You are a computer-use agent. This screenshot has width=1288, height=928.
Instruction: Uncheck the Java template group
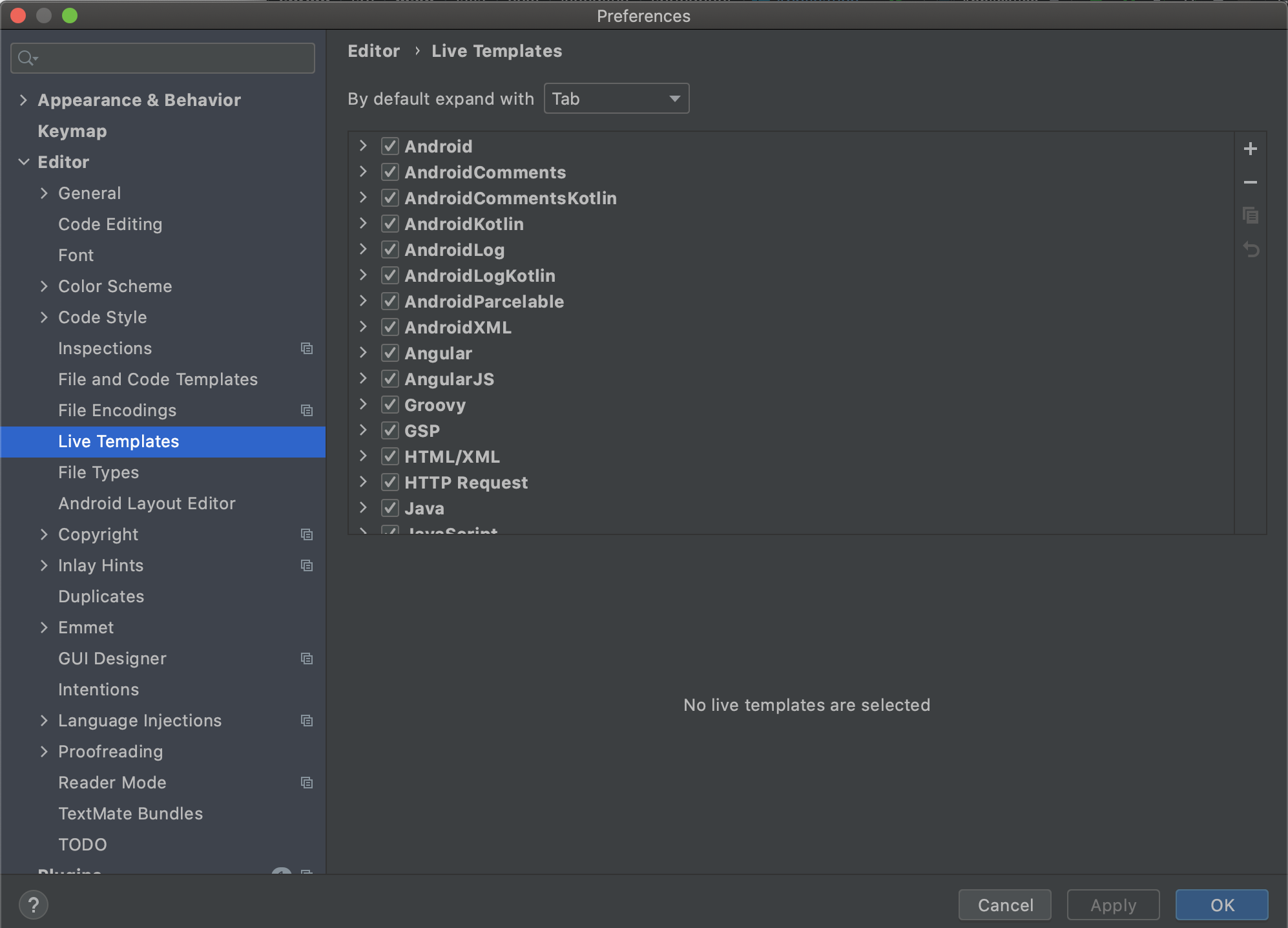click(x=390, y=508)
